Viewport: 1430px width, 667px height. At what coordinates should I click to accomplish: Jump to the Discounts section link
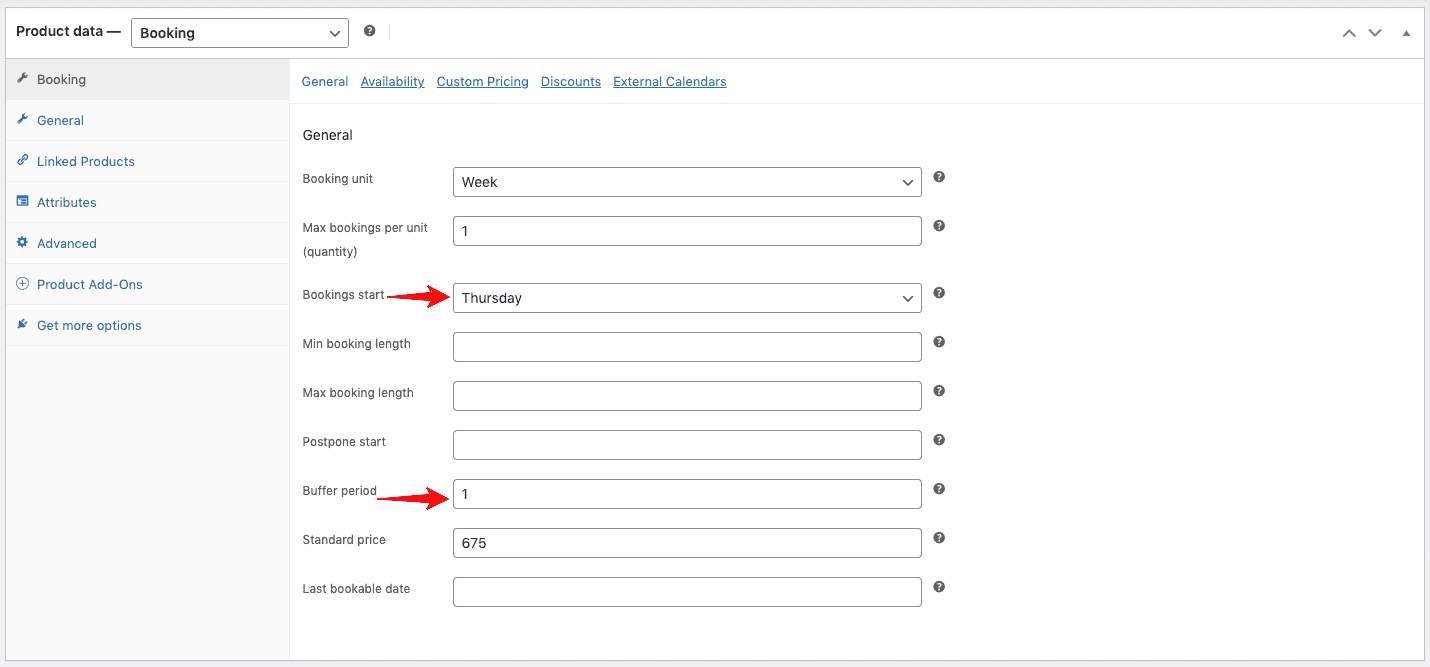click(x=571, y=82)
